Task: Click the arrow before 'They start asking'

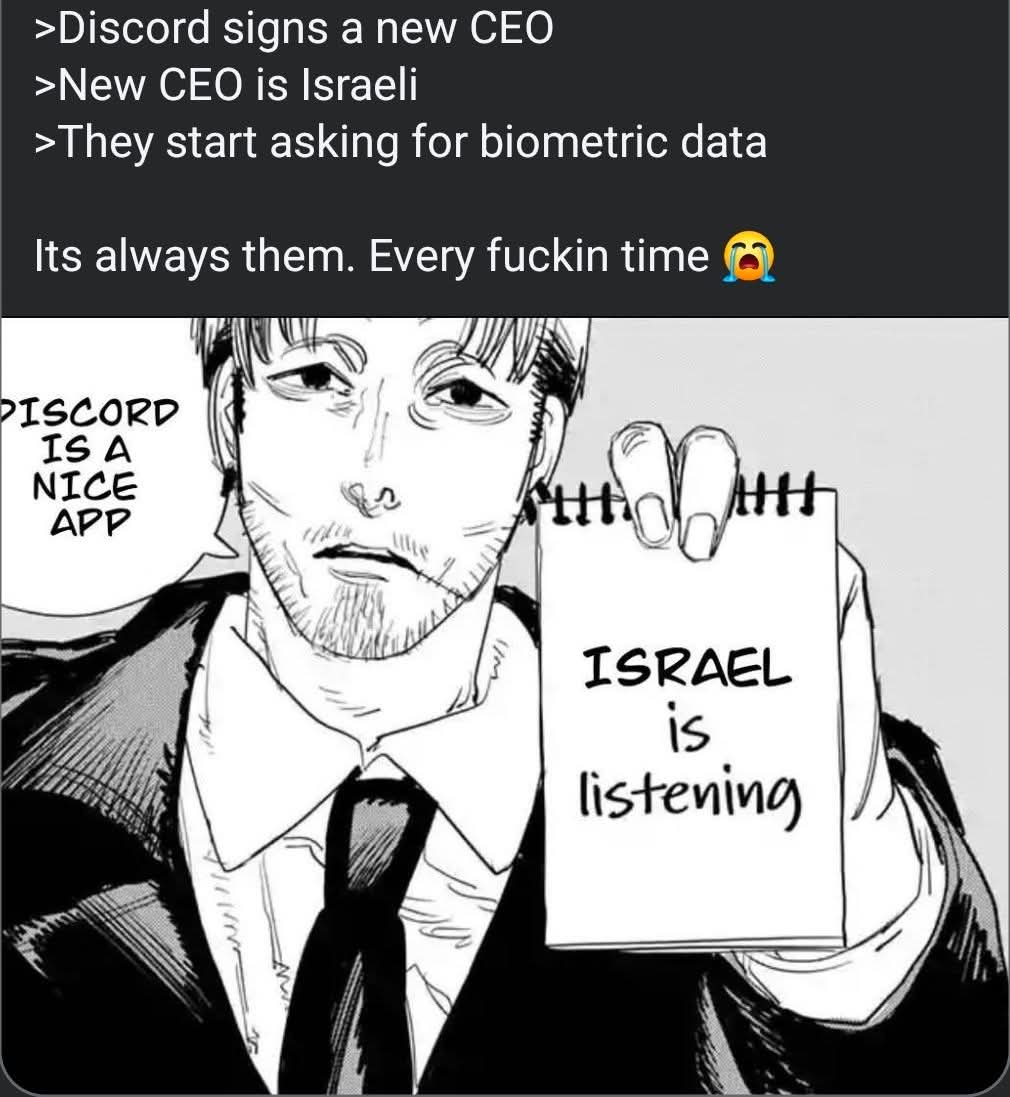Action: pyautogui.click(x=45, y=144)
